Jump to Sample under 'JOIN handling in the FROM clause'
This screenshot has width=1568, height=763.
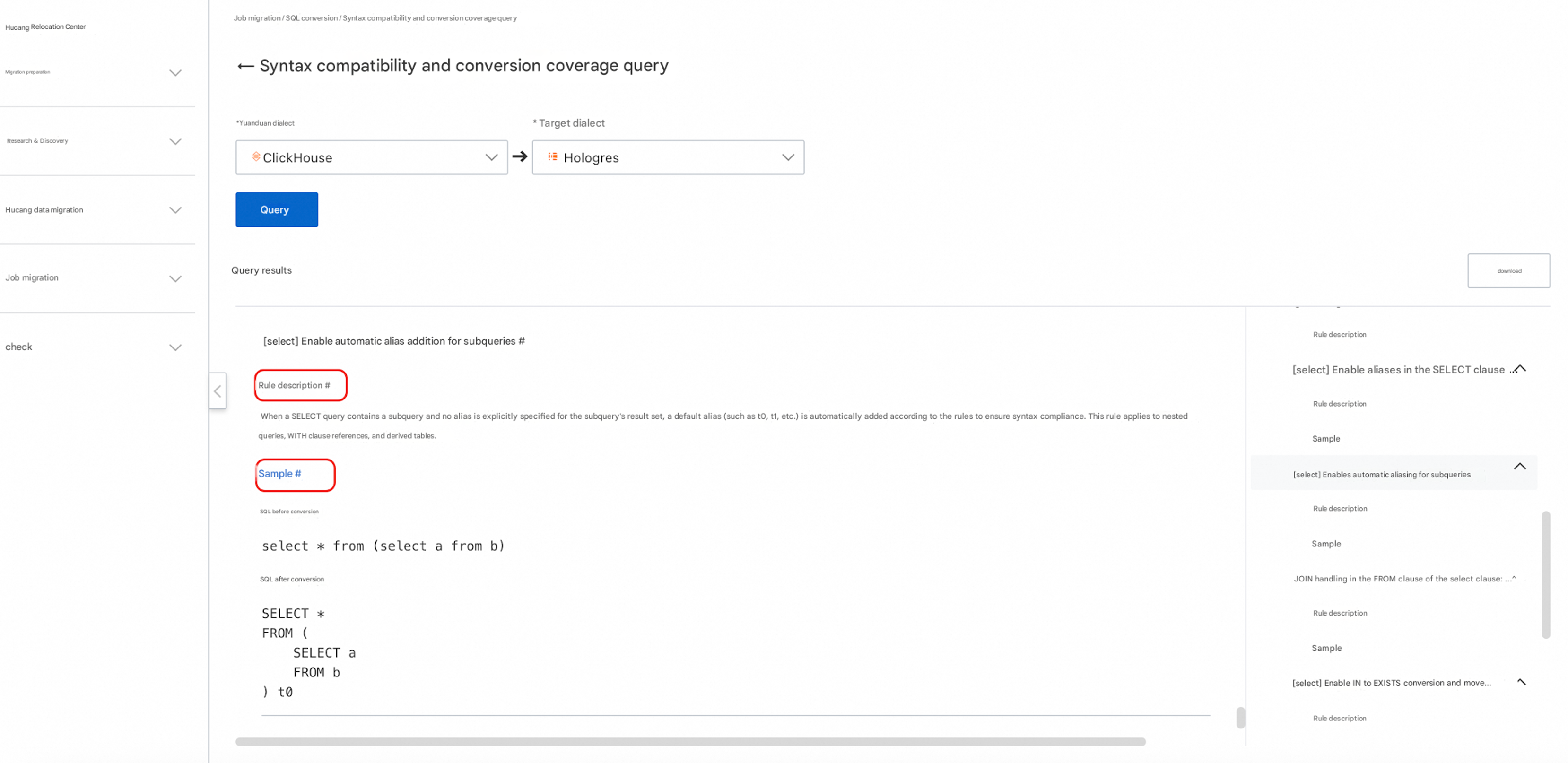[1326, 648]
